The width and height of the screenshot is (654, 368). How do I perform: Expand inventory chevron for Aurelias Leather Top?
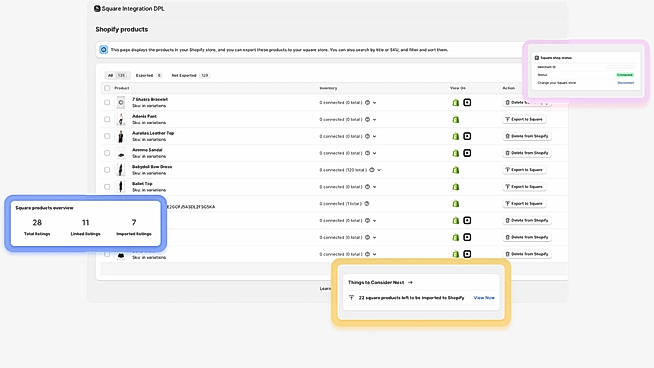[375, 136]
